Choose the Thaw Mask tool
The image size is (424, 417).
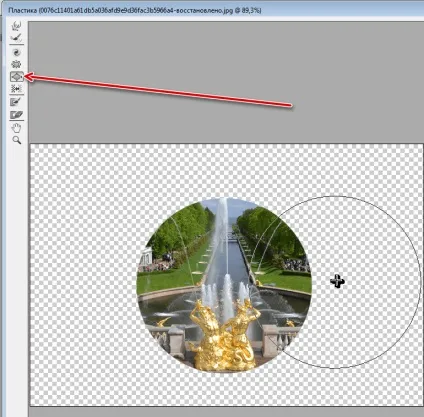tap(16, 115)
